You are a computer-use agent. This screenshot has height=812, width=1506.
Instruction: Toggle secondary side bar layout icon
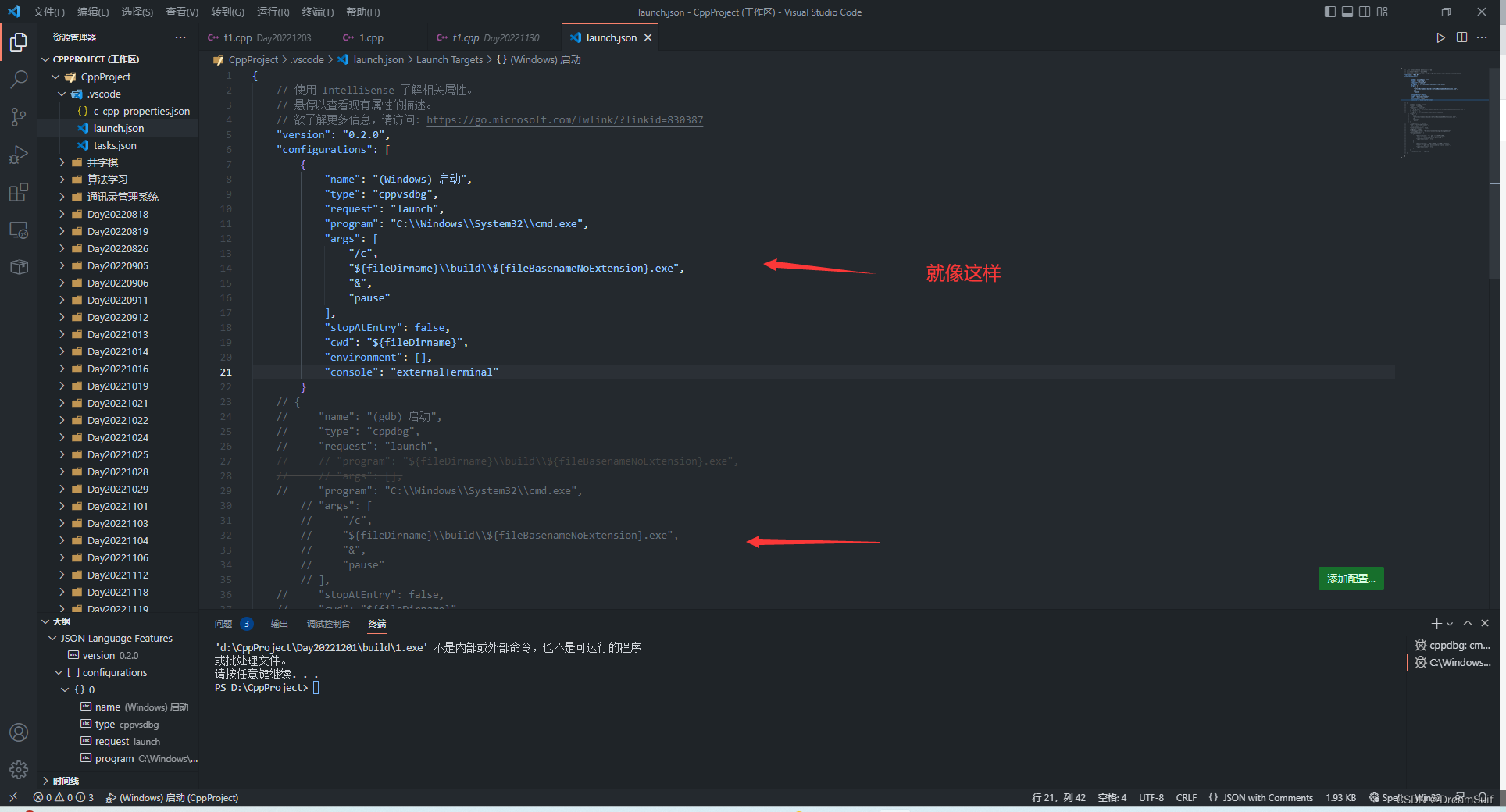coord(1365,12)
